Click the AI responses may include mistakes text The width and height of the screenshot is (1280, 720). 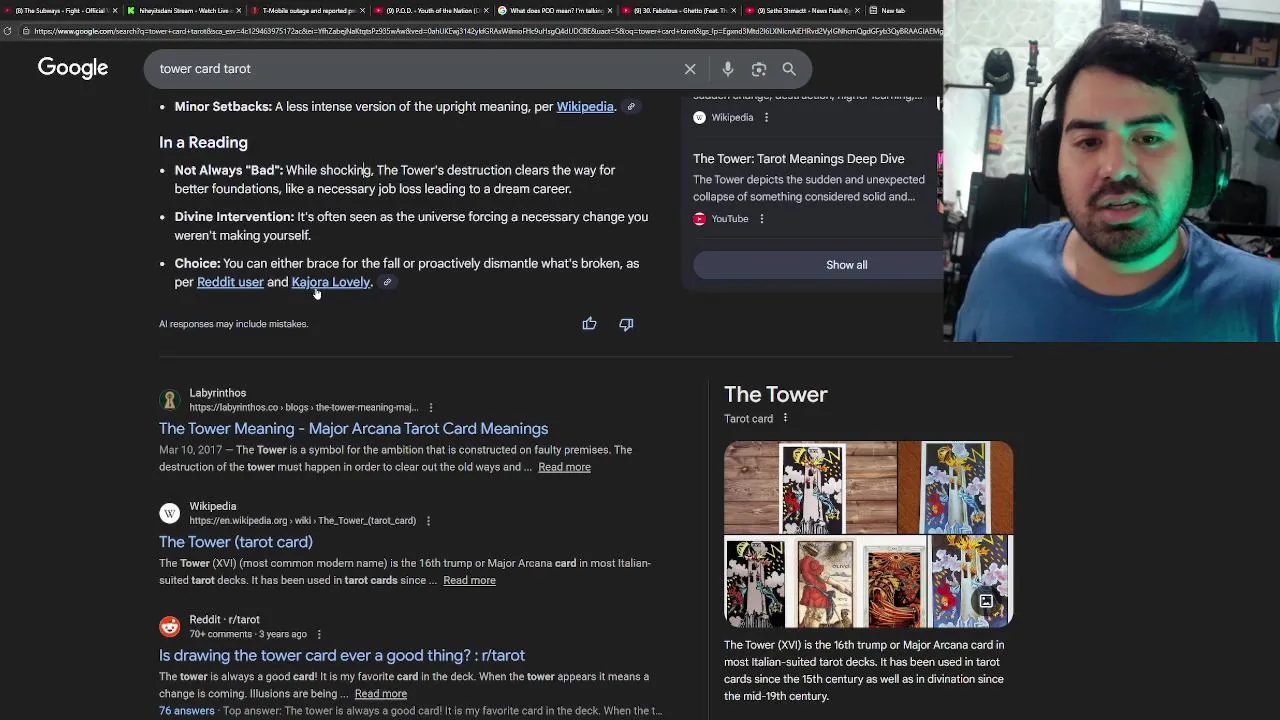point(233,324)
